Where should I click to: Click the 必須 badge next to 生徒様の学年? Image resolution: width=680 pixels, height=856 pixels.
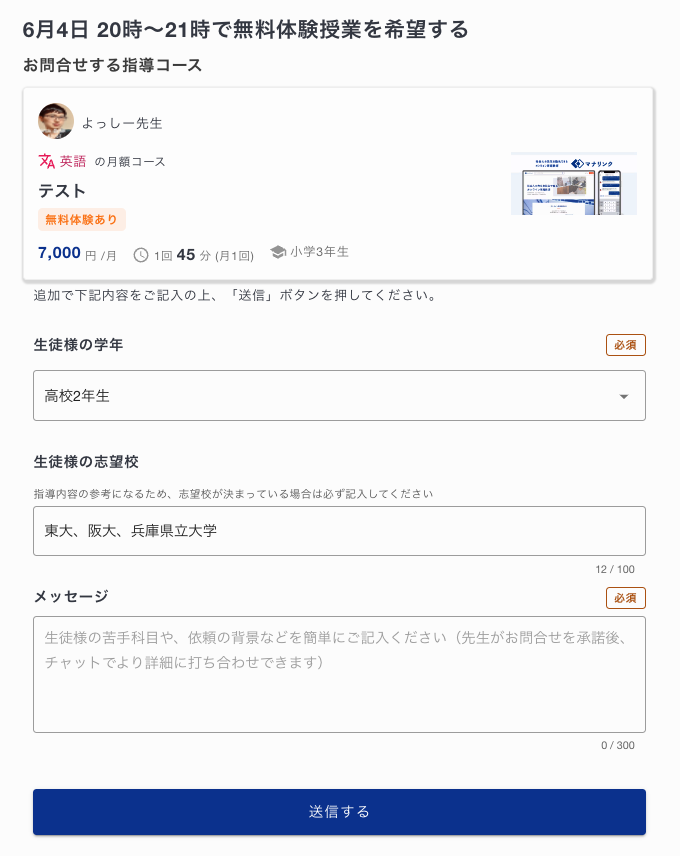[x=625, y=345]
